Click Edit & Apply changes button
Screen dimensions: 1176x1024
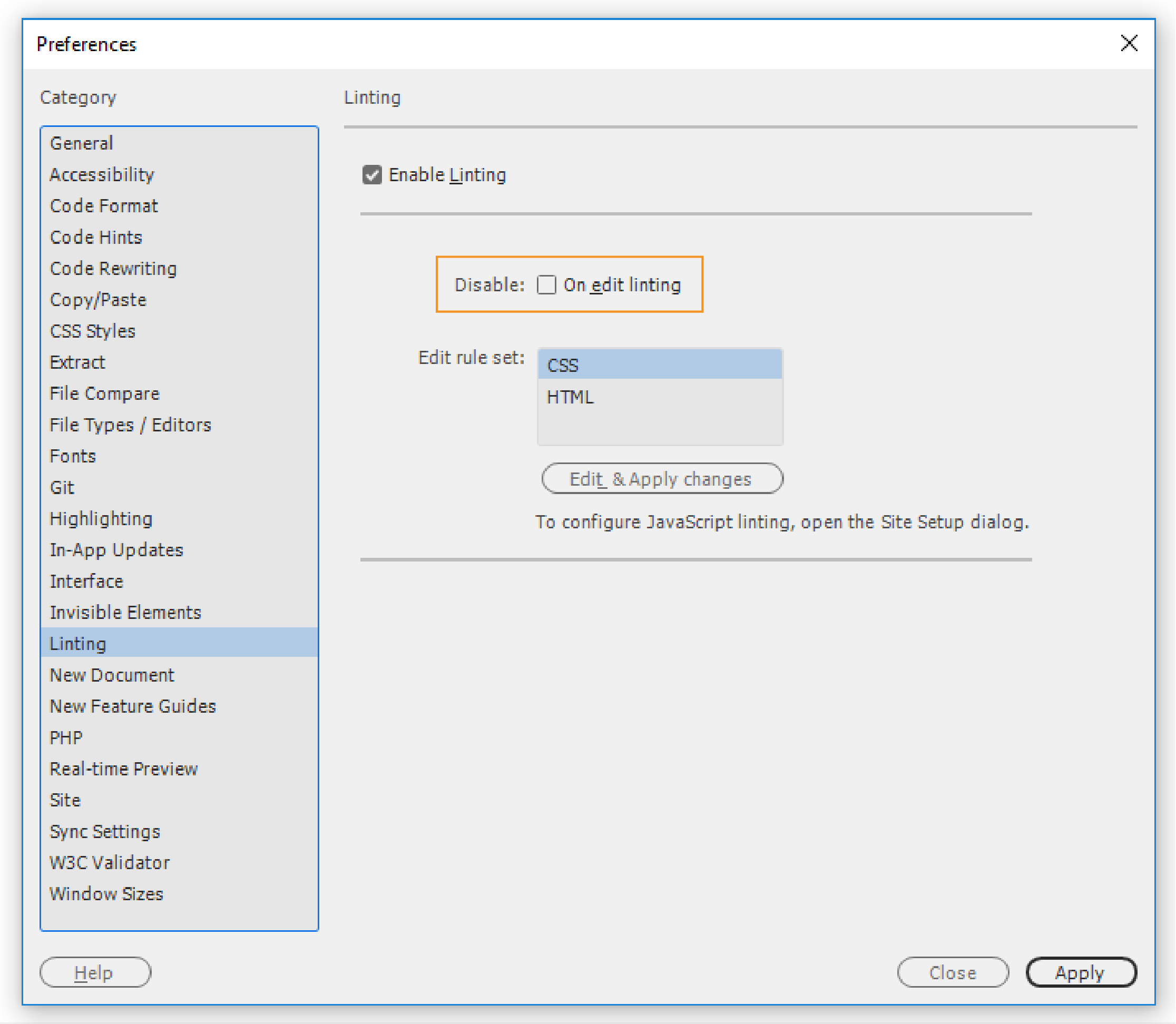662,478
